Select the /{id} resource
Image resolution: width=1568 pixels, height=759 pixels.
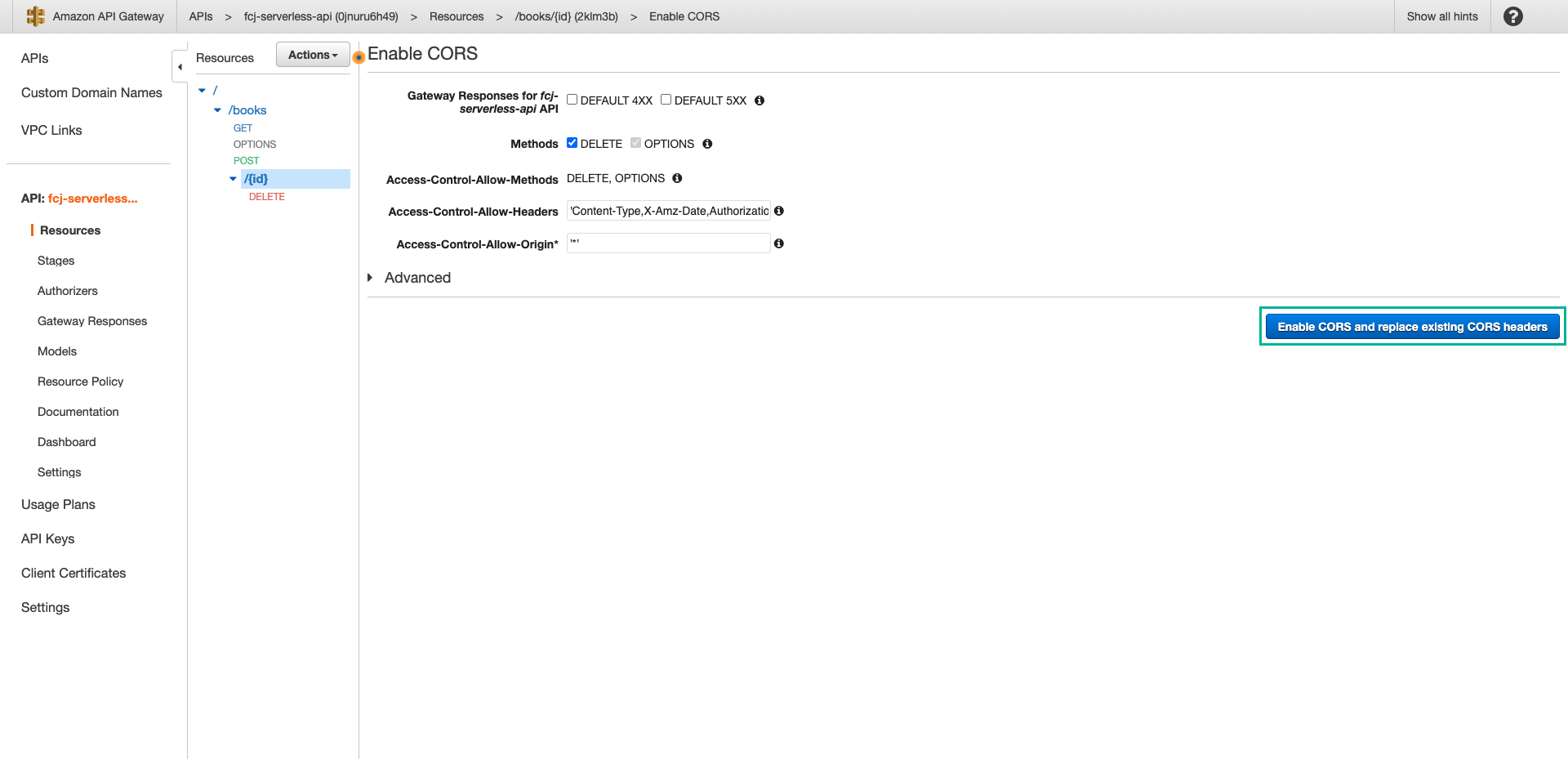(256, 179)
